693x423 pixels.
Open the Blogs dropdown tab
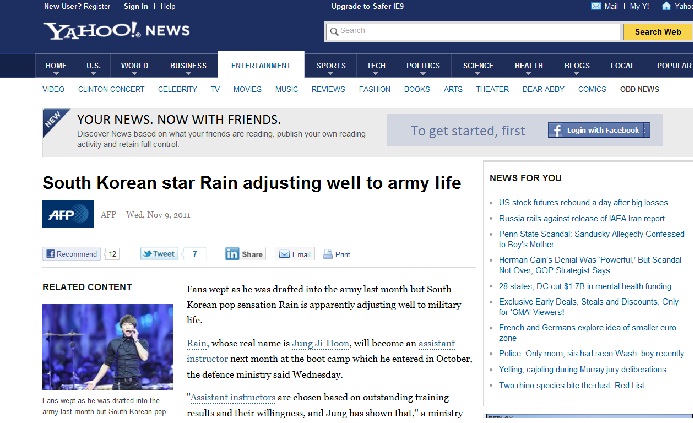pos(577,65)
